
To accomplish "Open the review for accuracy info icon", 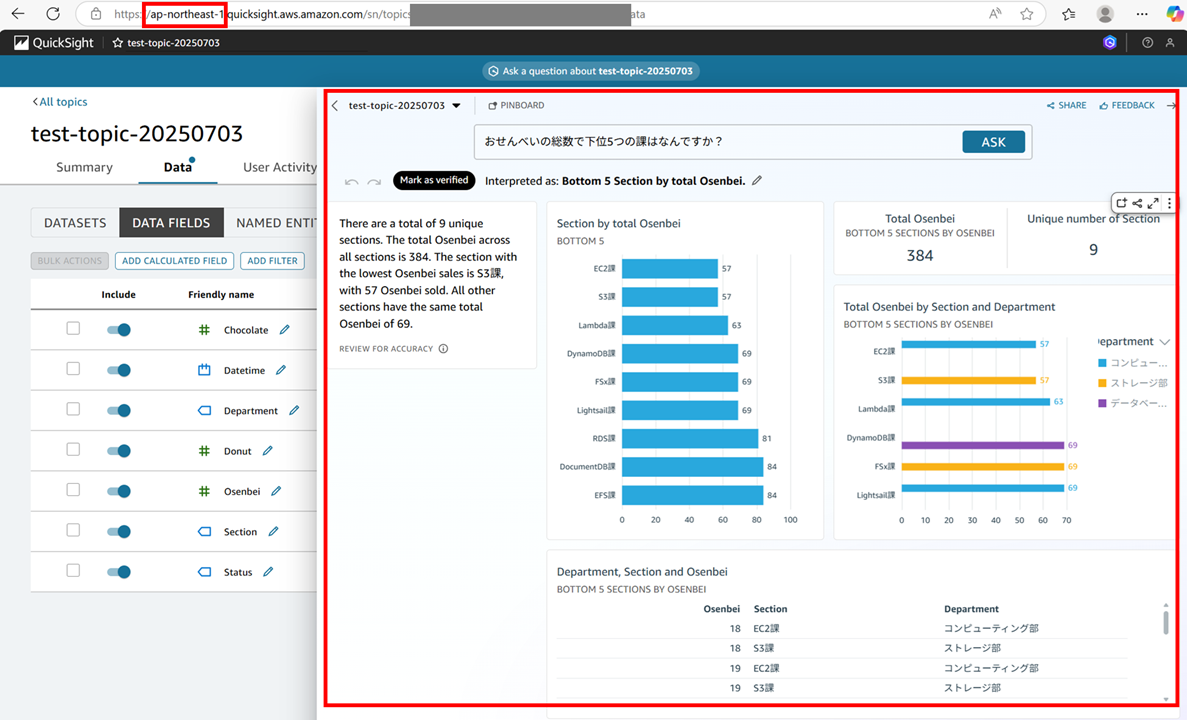I will 444,349.
